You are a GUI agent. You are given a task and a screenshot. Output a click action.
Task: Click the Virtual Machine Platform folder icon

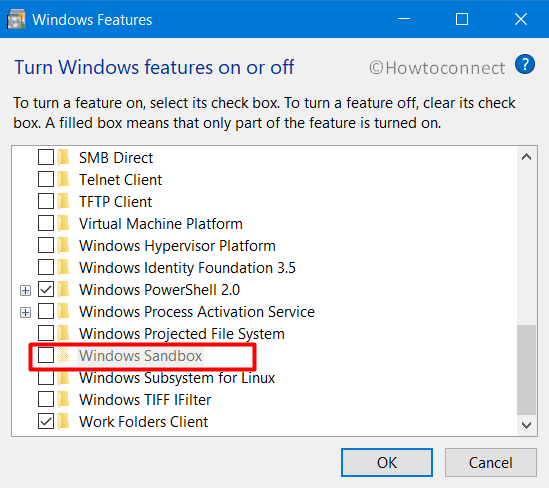pyautogui.click(x=63, y=223)
